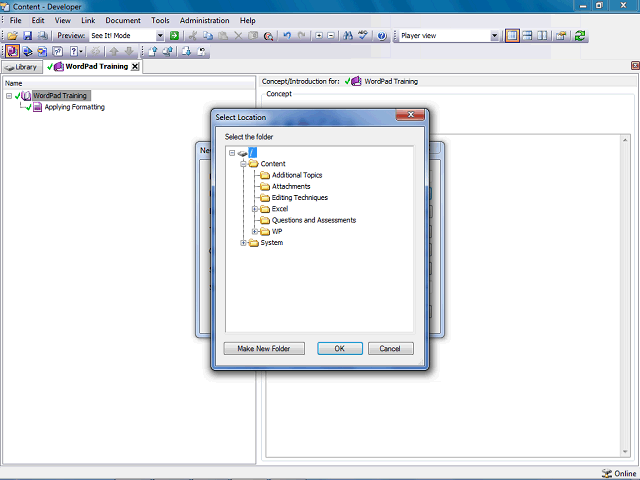The image size is (640, 480).
Task: Collapse WordPad Training outline node
Action: (9, 96)
